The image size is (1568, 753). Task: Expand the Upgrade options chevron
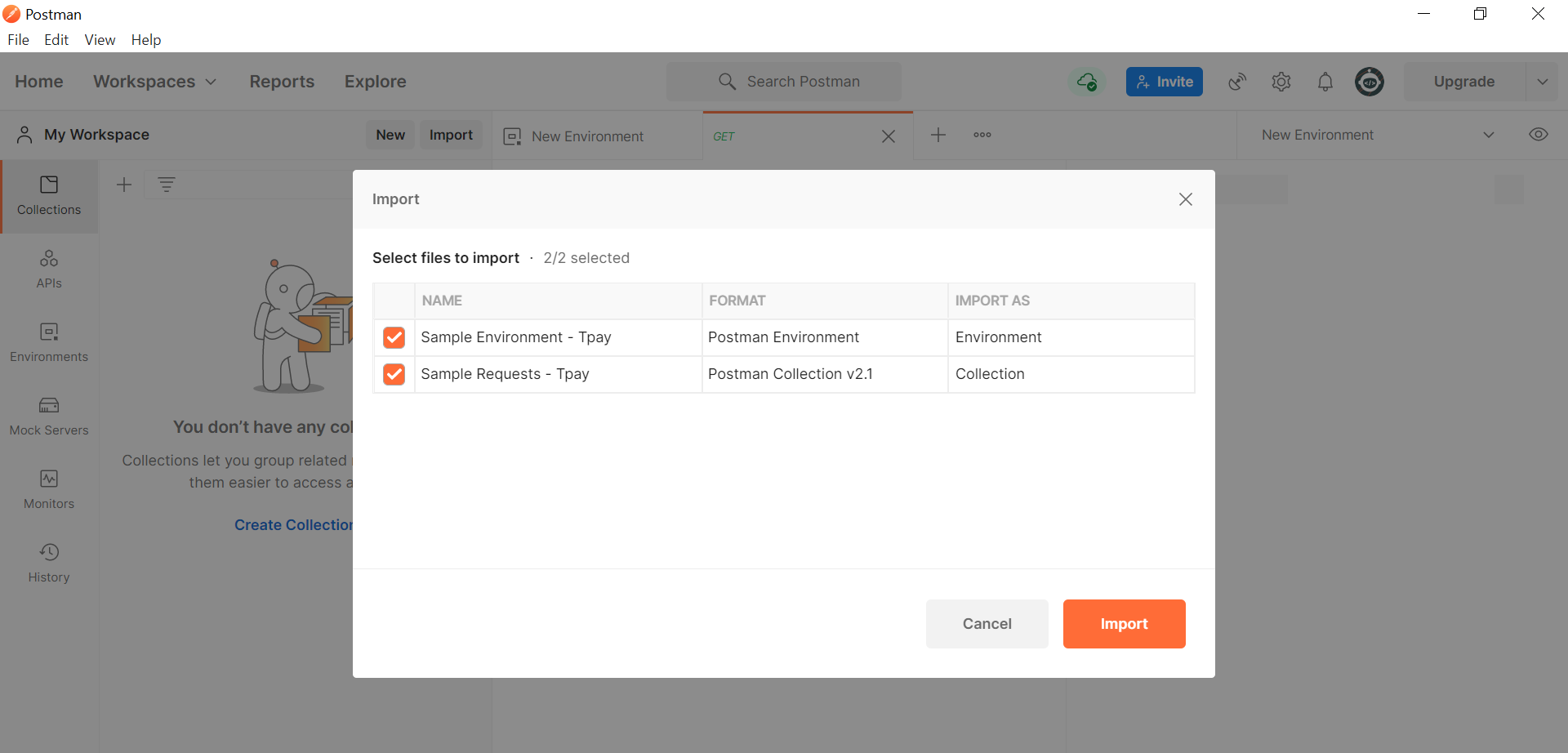(x=1543, y=82)
